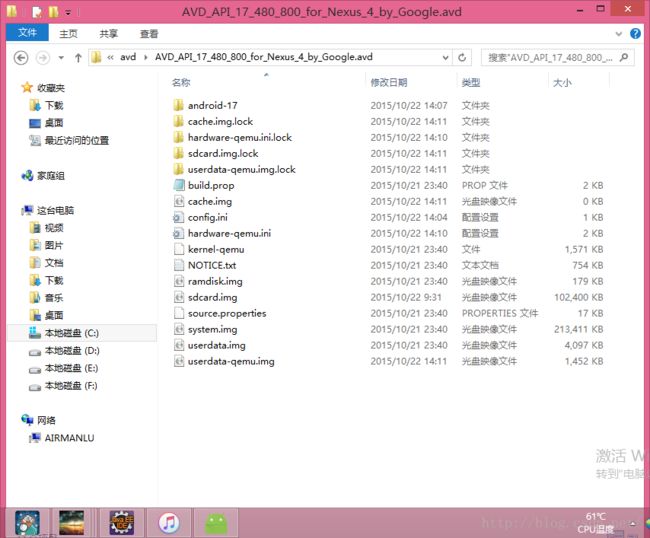Select 收藏夹 in navigation pane
Viewport: 650px width, 538px height.
coord(51,87)
